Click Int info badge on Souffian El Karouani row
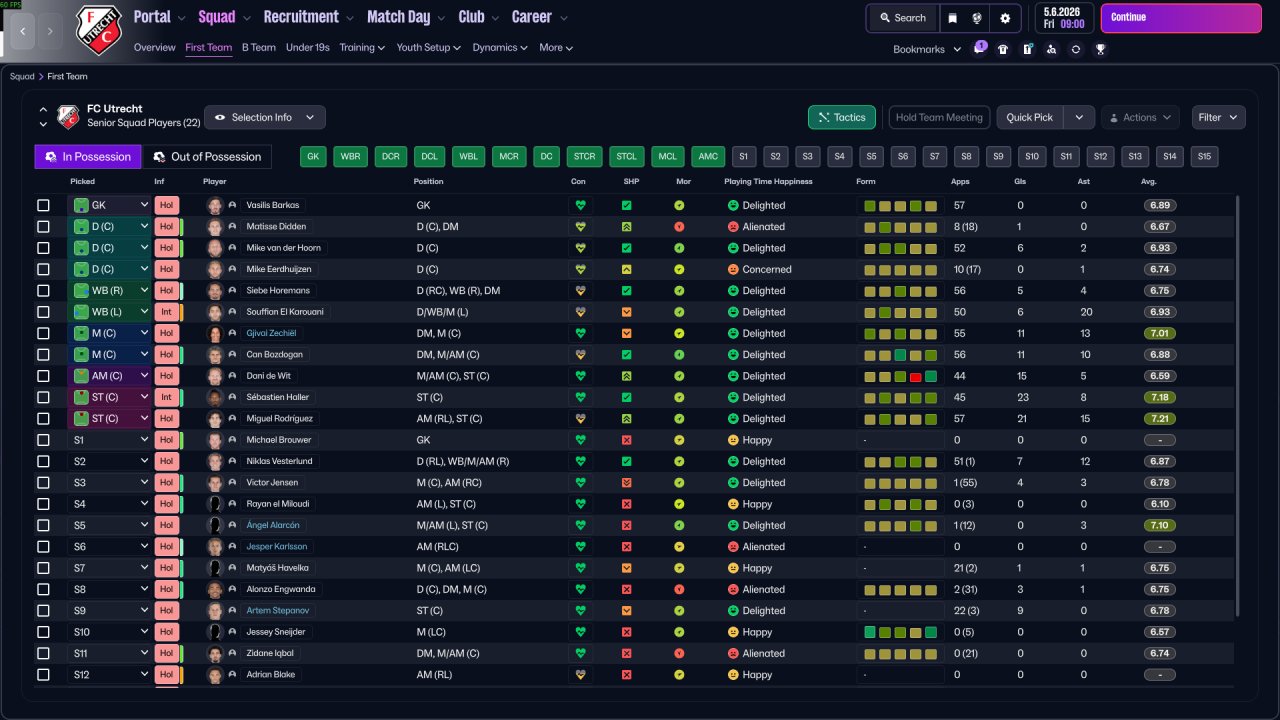The height and width of the screenshot is (720, 1280). pos(166,312)
